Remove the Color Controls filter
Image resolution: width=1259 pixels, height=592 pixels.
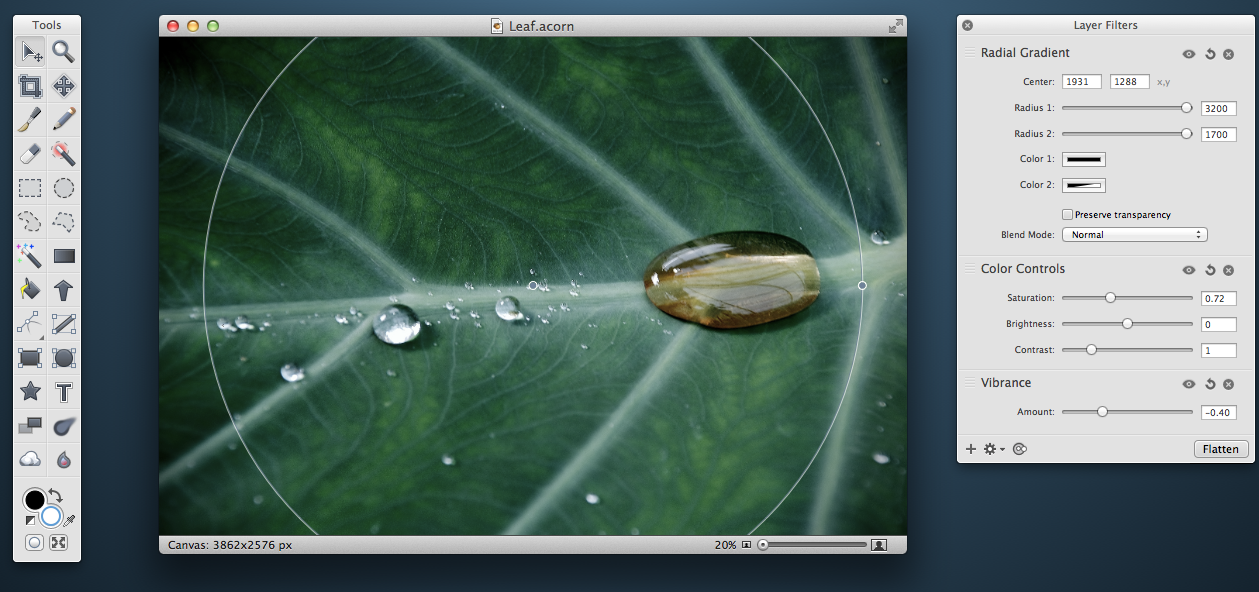coord(1229,270)
